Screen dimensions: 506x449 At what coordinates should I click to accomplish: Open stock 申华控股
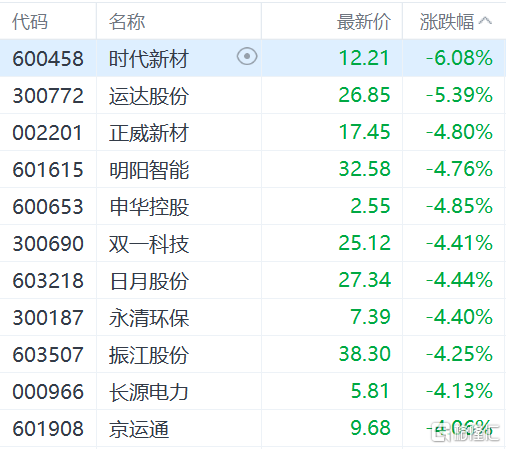pyautogui.click(x=149, y=207)
